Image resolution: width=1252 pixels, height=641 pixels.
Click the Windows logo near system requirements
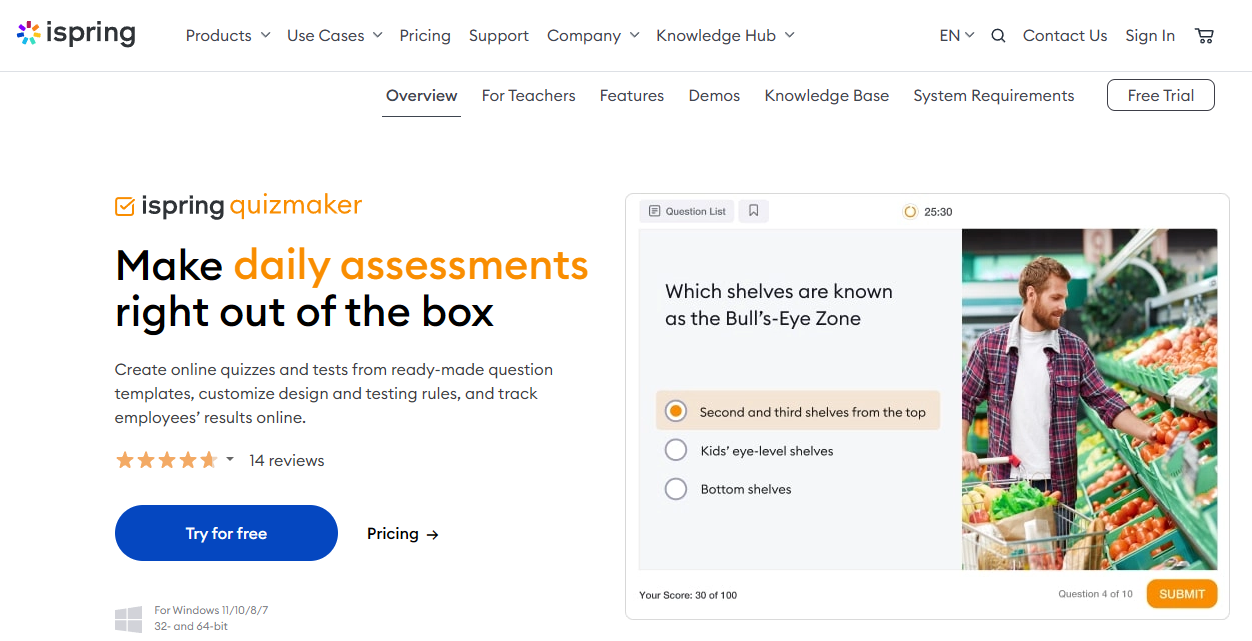point(128,618)
